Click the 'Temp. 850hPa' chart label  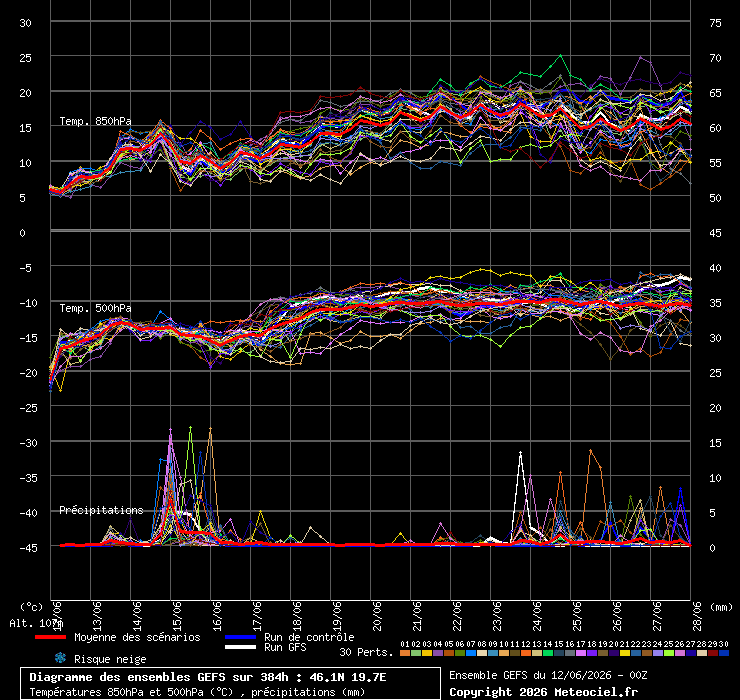click(x=95, y=121)
